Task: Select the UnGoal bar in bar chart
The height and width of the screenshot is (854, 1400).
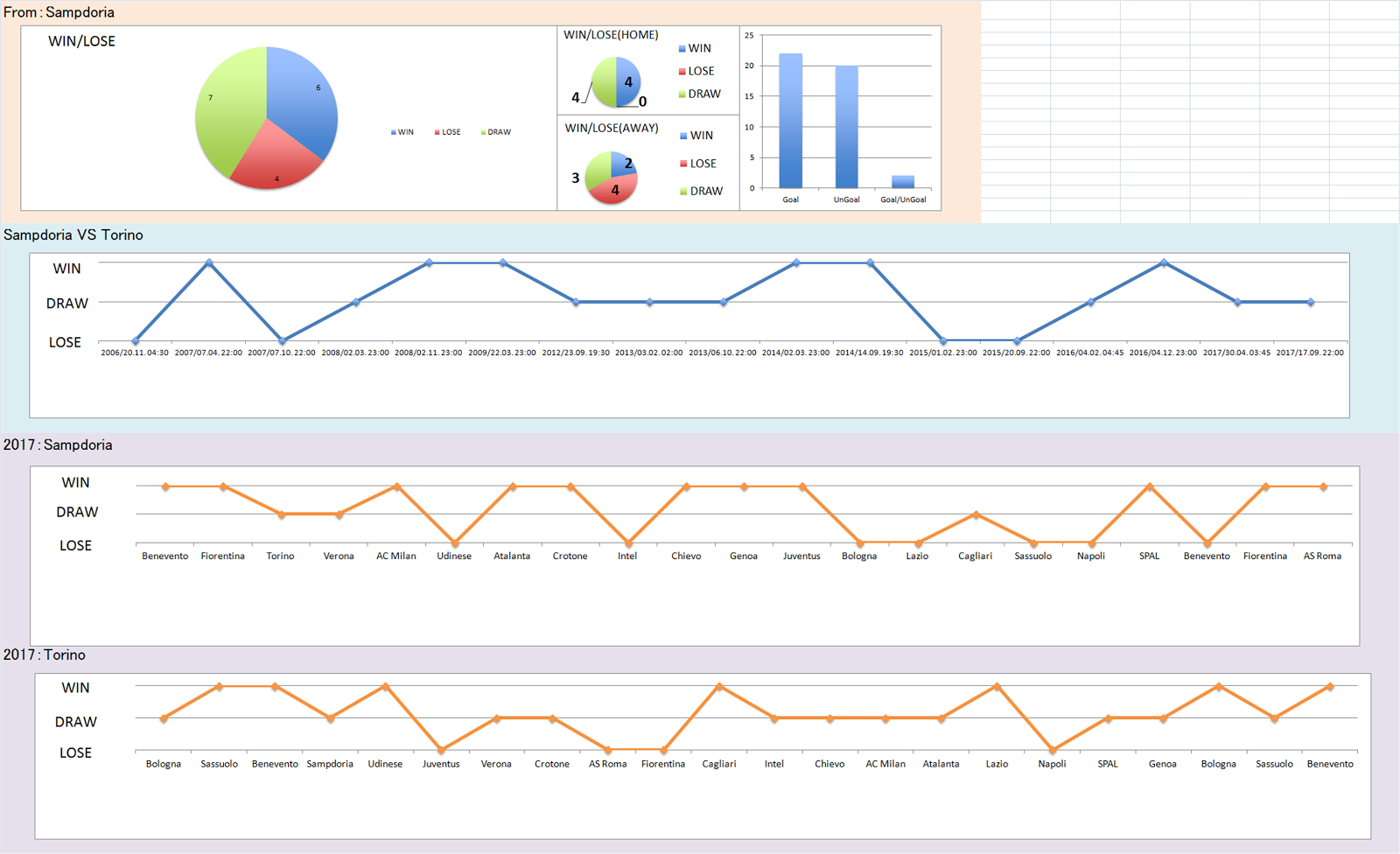Action: (846, 127)
